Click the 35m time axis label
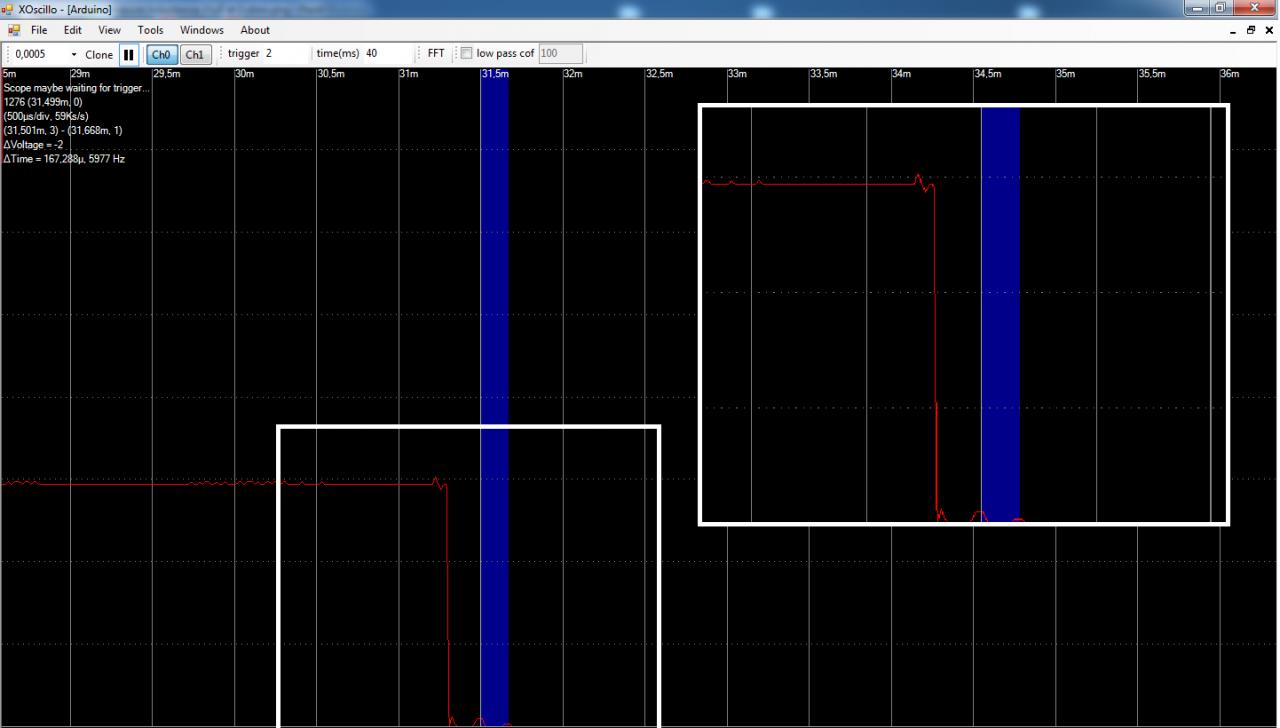Screen dimensions: 1280x728 tap(1065, 74)
